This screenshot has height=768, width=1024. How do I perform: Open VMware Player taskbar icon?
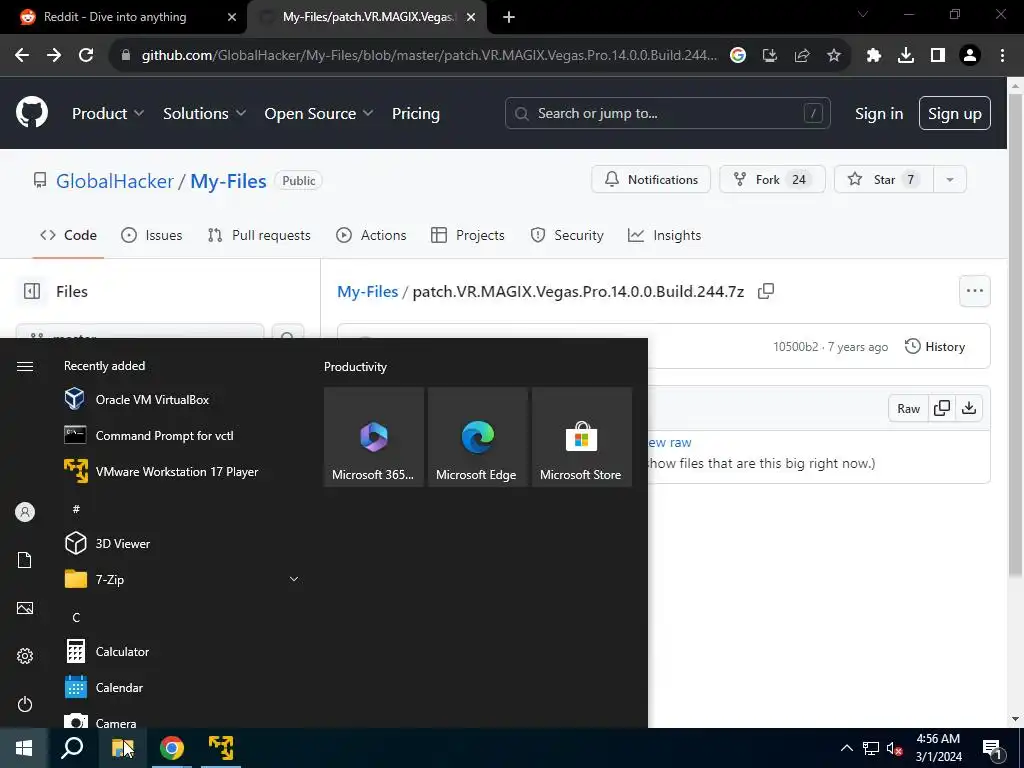coord(221,748)
